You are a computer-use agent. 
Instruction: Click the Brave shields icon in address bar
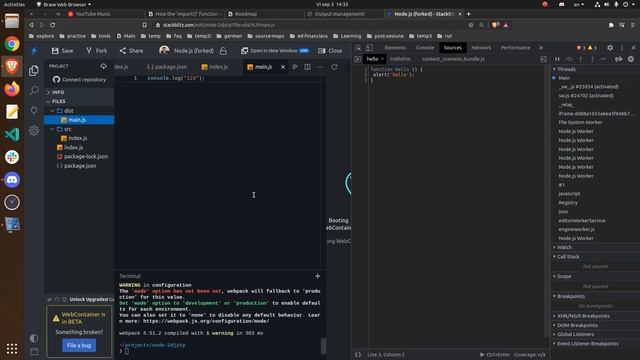495,25
